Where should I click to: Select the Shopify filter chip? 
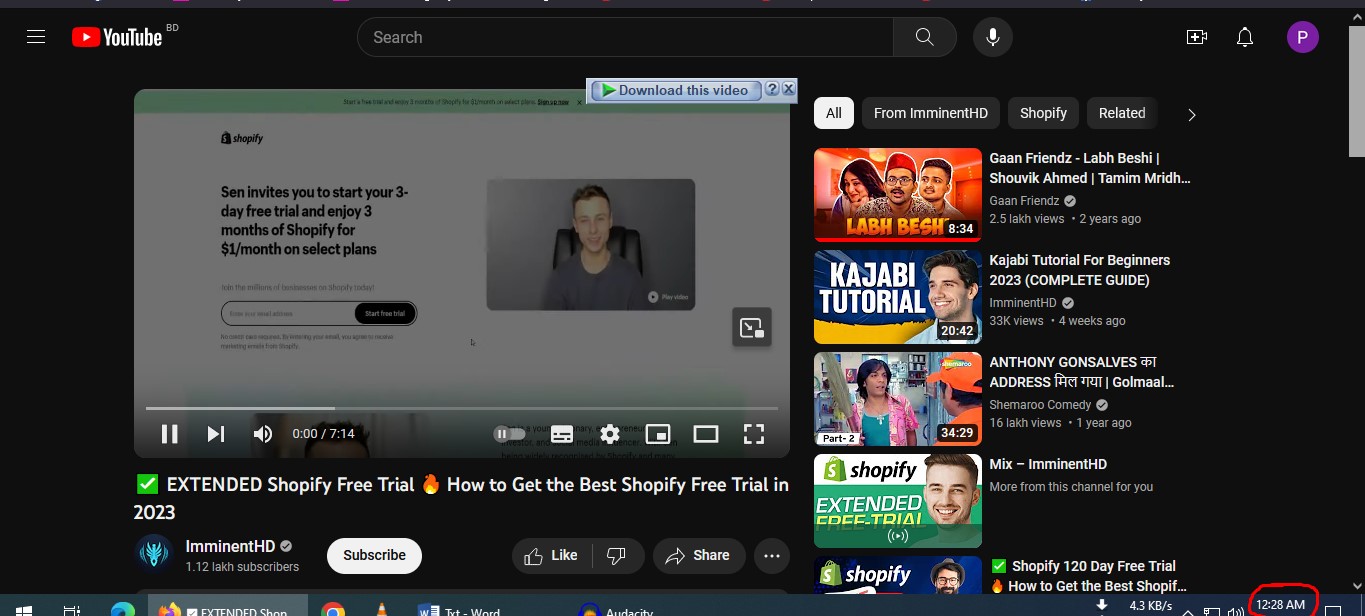(x=1043, y=113)
